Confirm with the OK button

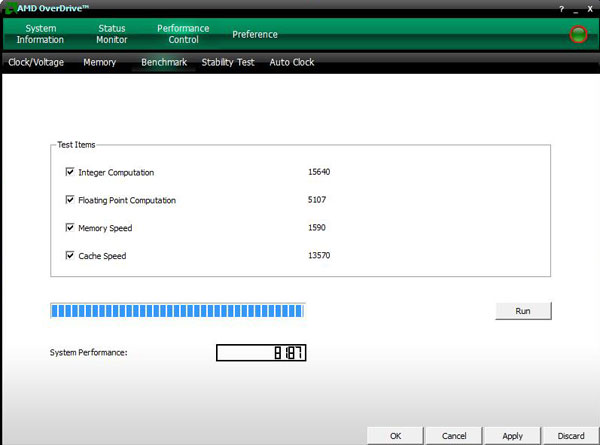click(395, 436)
